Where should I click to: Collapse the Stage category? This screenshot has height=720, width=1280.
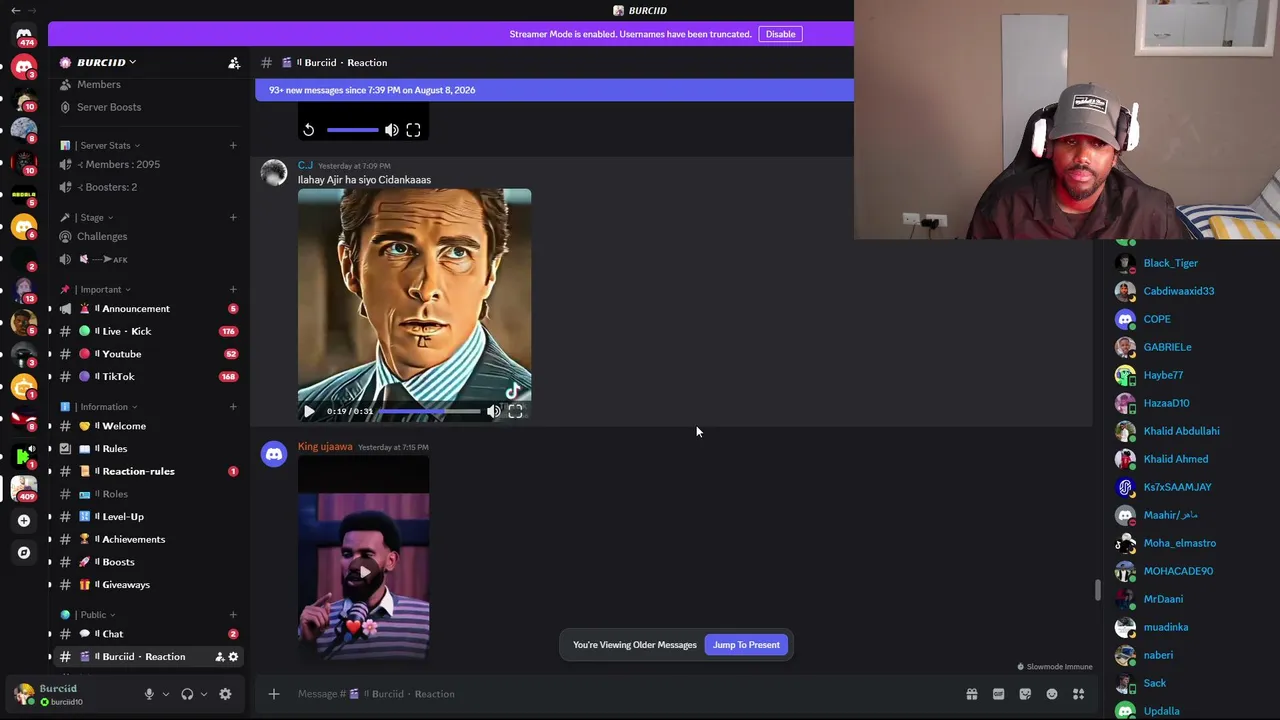[87, 217]
